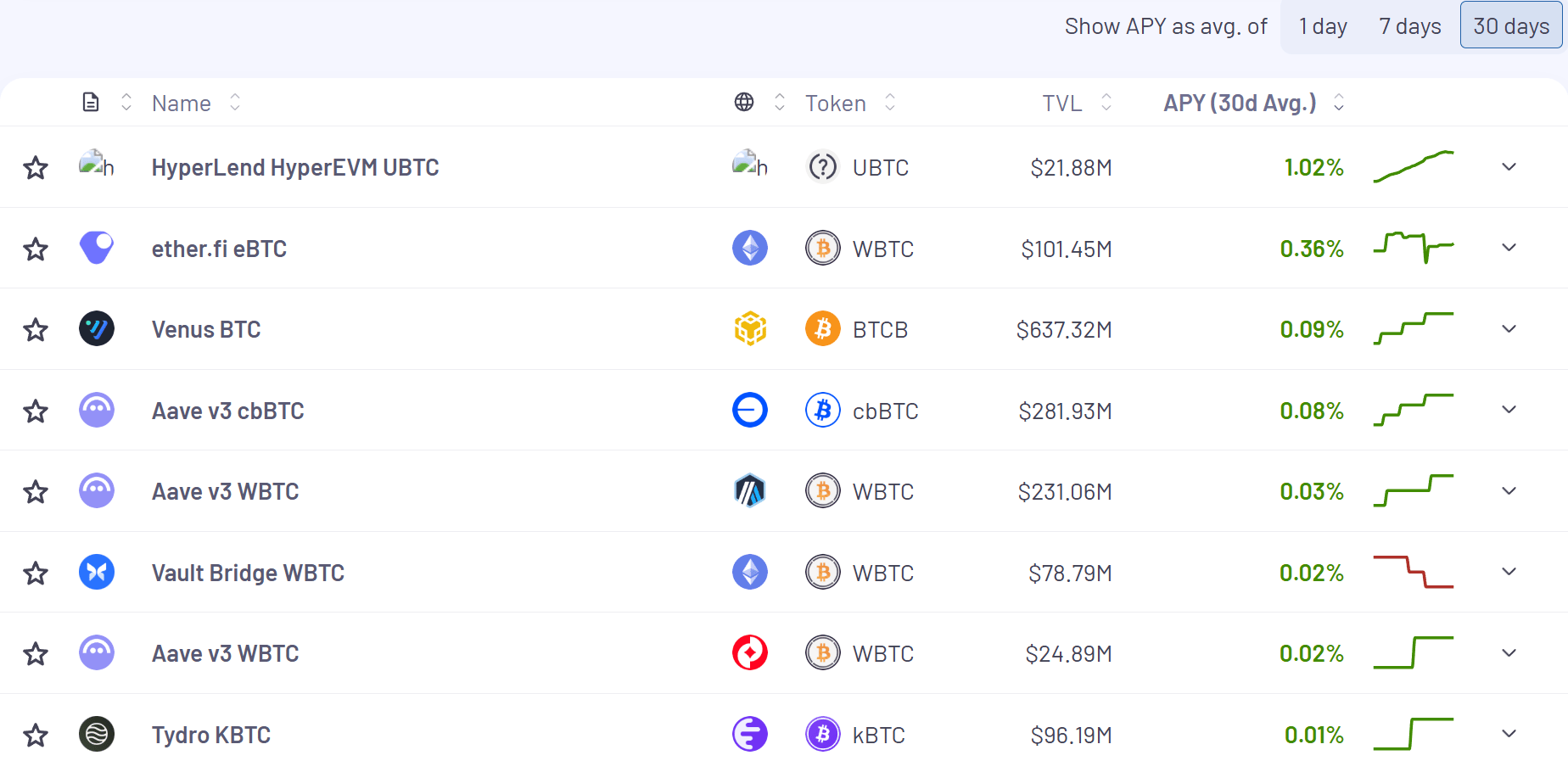
Task: Click the WBTC token icon in ether.fi row
Action: coord(823,248)
